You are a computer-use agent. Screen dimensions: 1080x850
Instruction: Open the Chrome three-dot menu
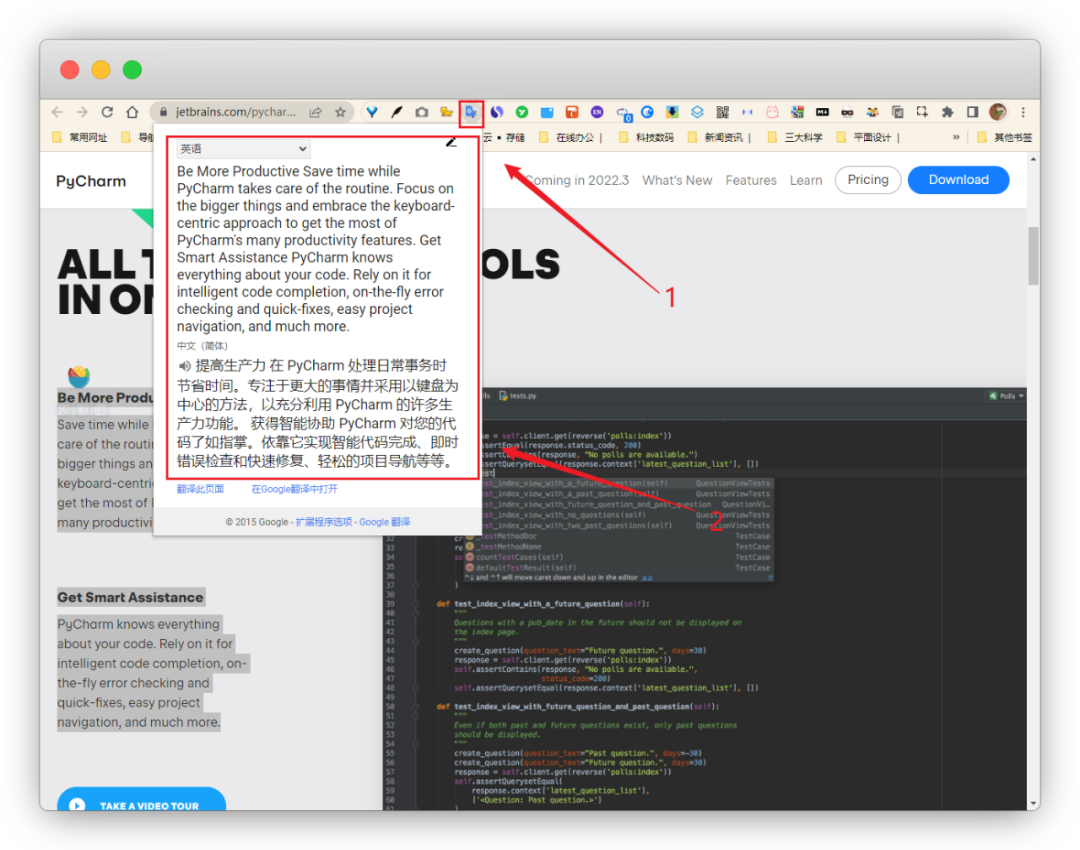point(1023,112)
